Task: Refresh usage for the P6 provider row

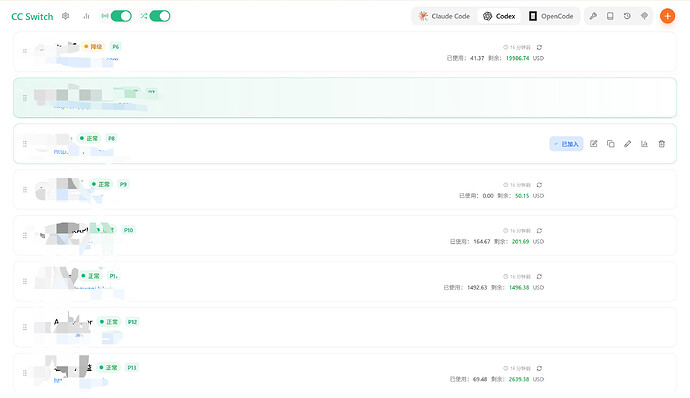Action: click(540, 47)
